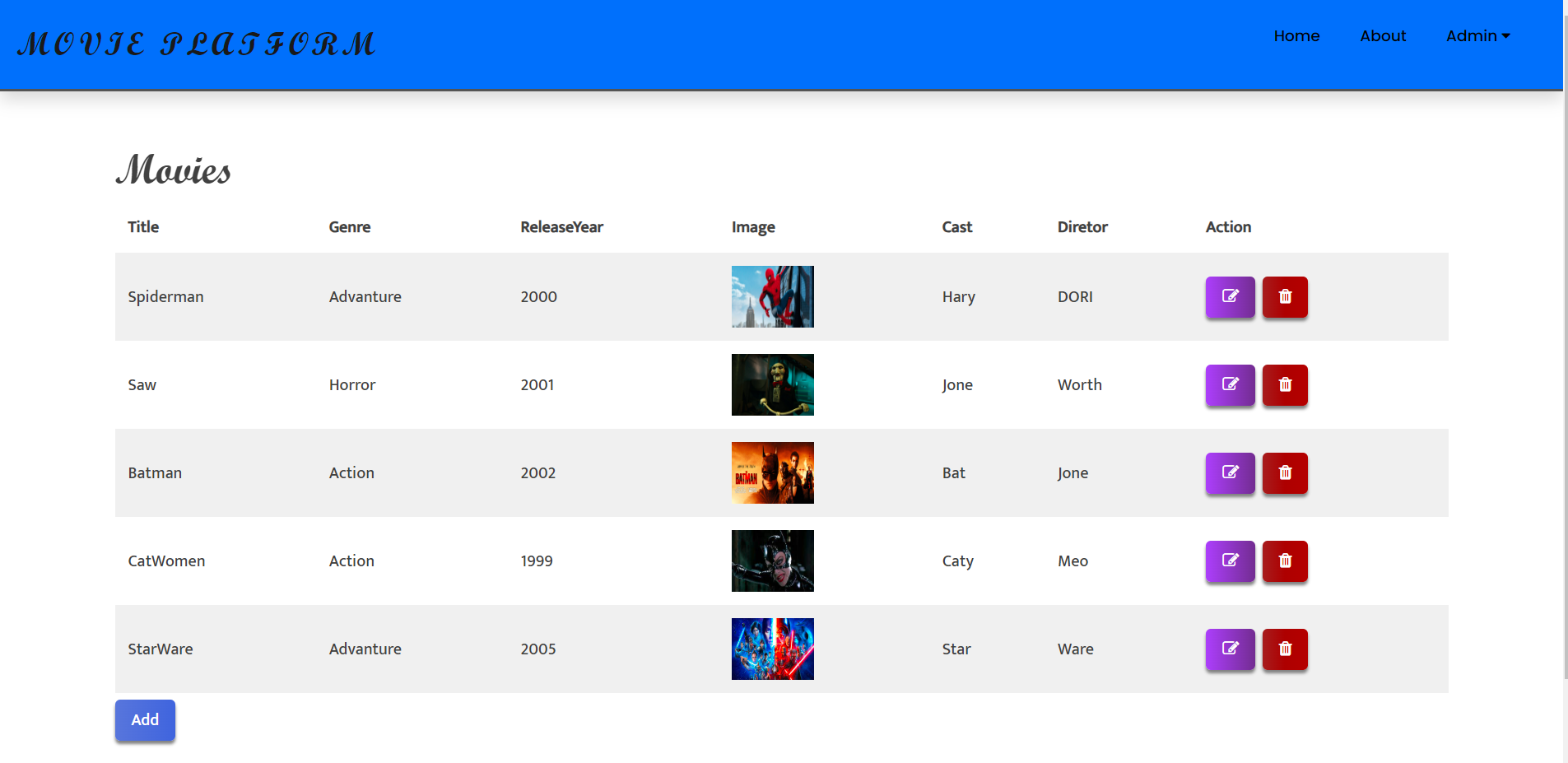1568x763 pixels.
Task: Open the edit icon for CatWomen
Action: [x=1230, y=561]
